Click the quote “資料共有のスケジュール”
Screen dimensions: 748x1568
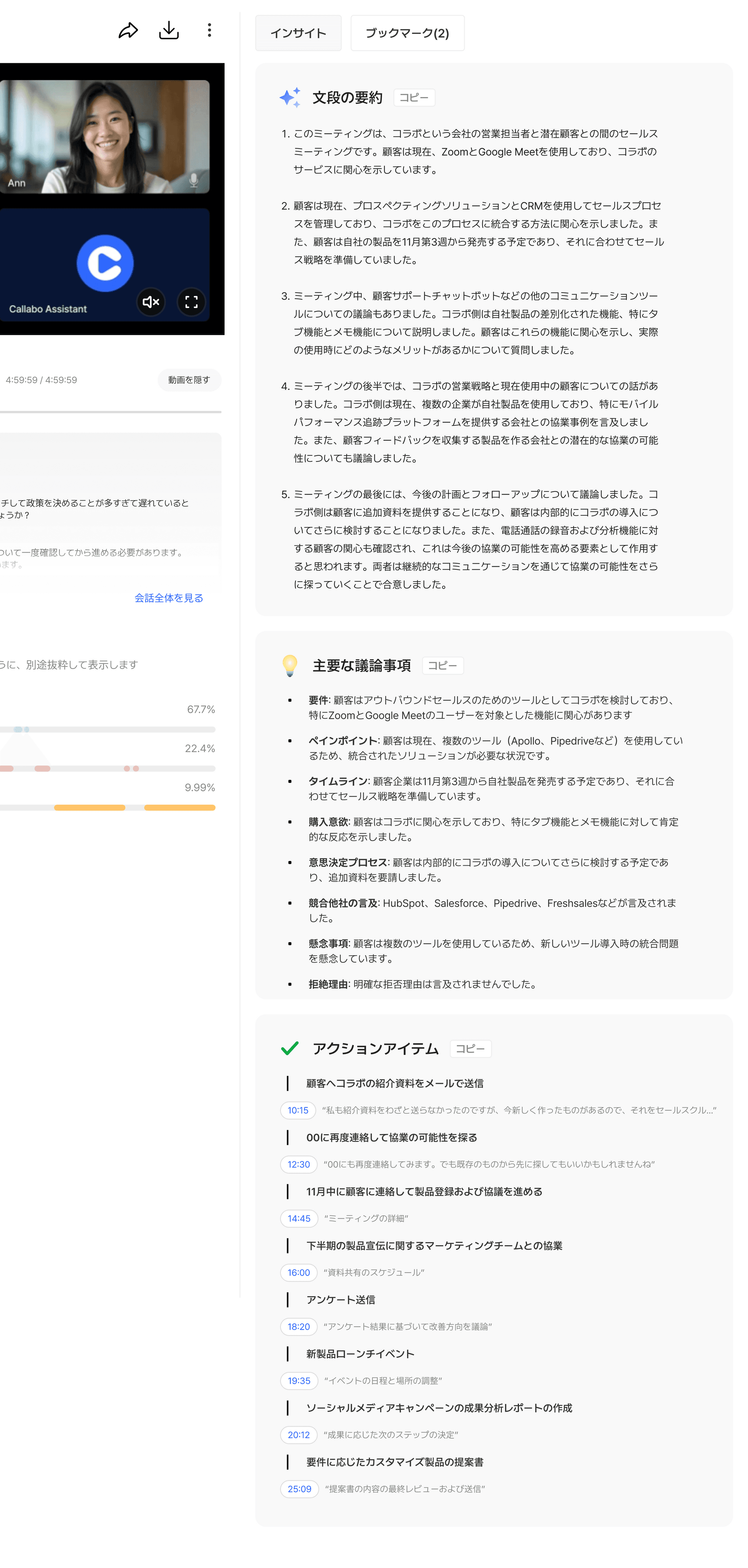[x=374, y=1273]
